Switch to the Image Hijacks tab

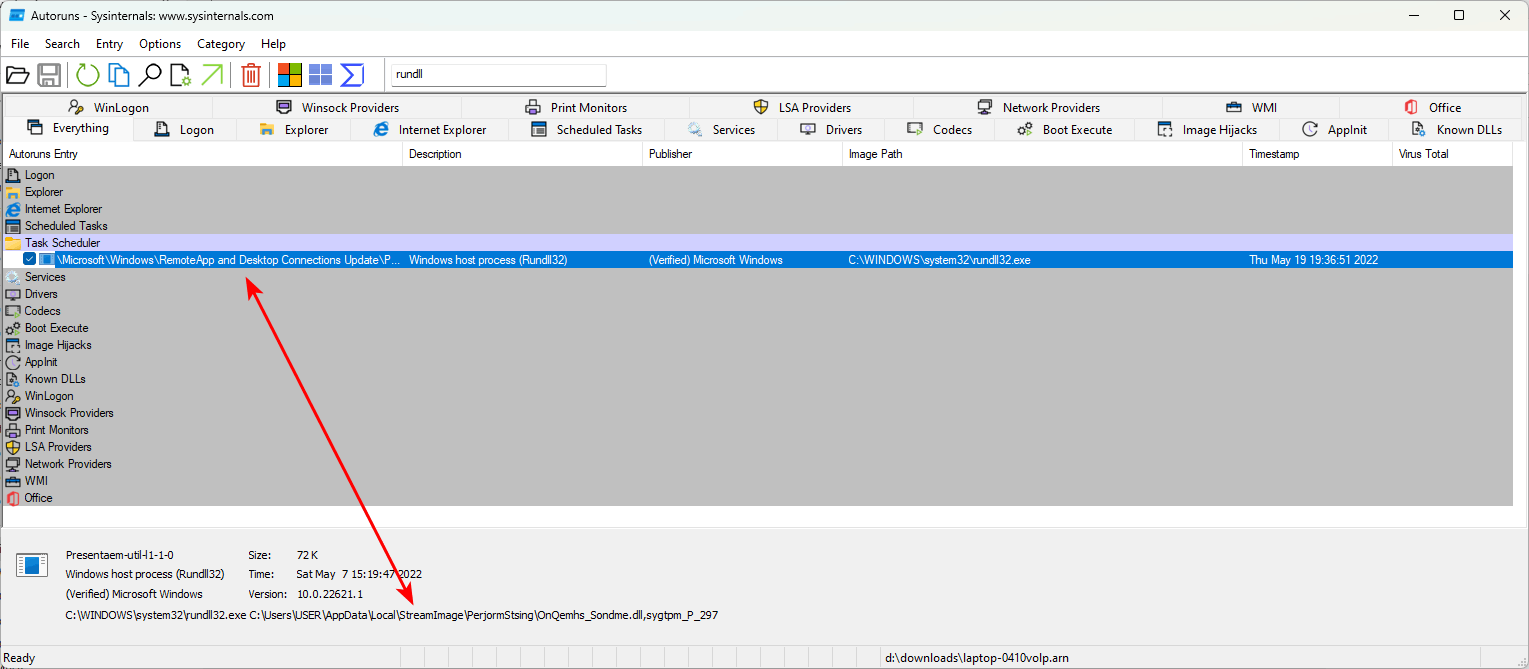click(x=1207, y=129)
